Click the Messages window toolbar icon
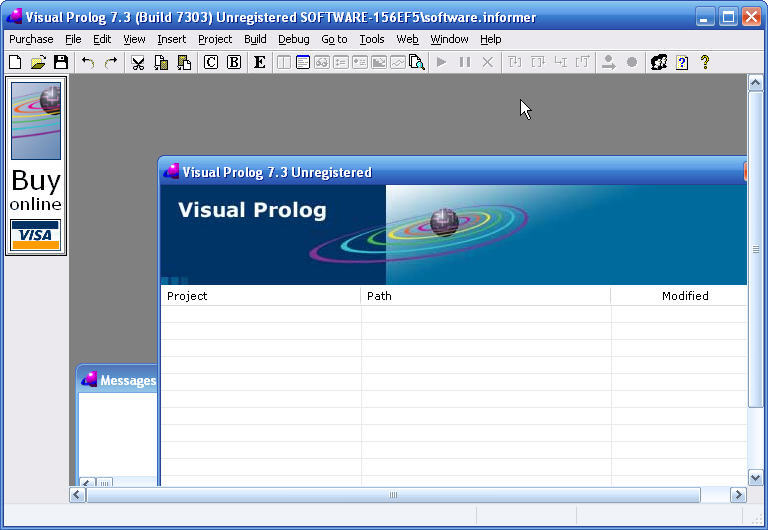The image size is (768, 530). [303, 62]
